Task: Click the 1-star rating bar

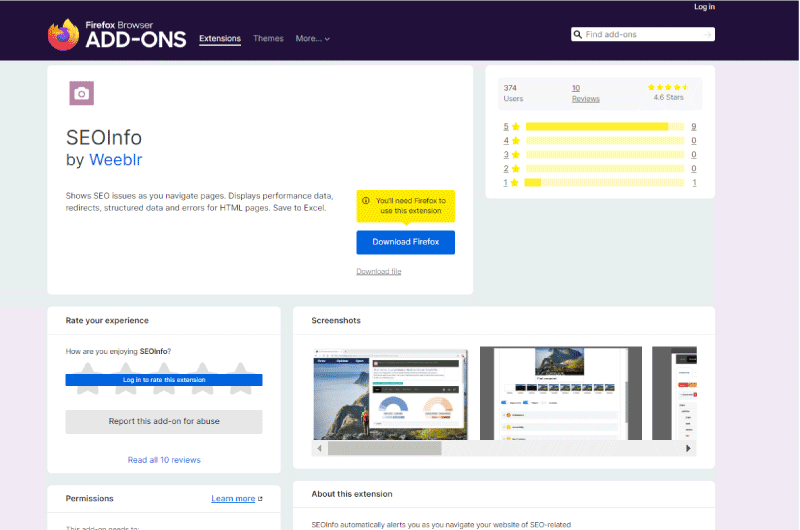Action: point(605,183)
